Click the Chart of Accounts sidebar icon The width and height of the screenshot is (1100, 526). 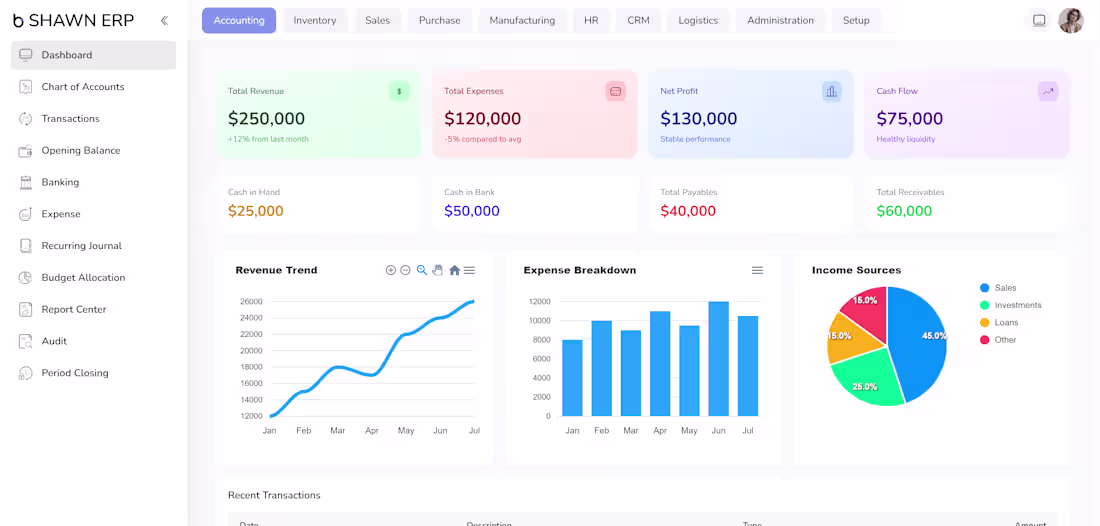[x=26, y=87]
